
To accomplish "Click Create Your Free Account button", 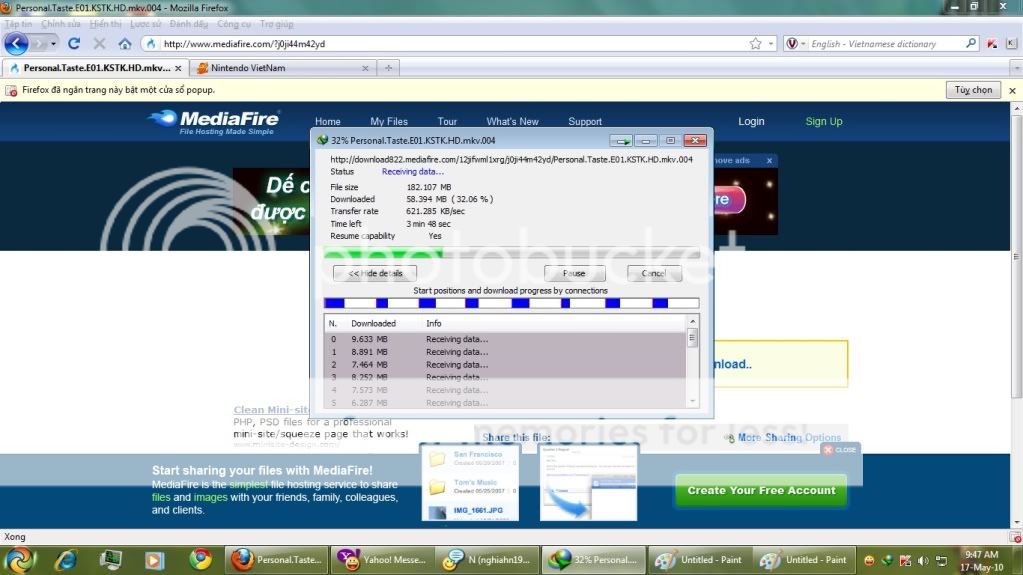I will point(761,490).
